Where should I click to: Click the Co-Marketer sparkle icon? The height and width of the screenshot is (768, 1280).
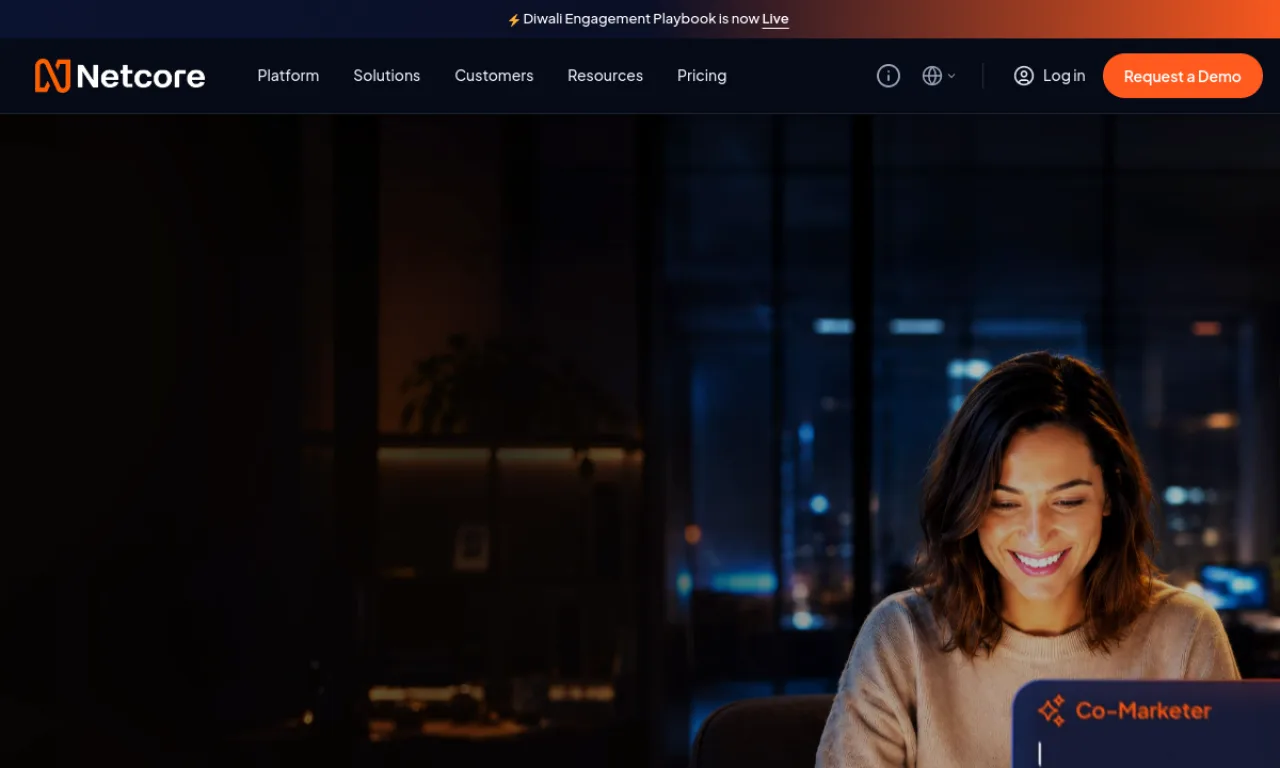(x=1051, y=711)
